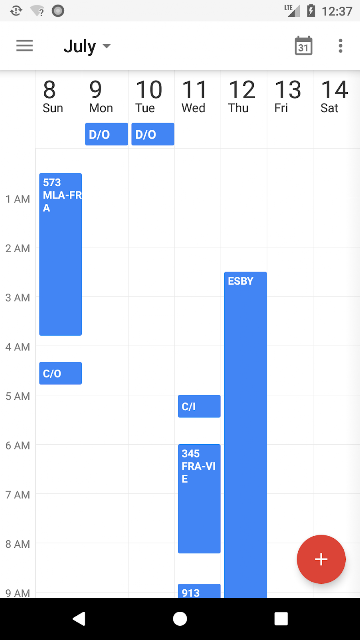The width and height of the screenshot is (360, 640).
Task: Open the 345 FRA-VIE event
Action: point(199,499)
